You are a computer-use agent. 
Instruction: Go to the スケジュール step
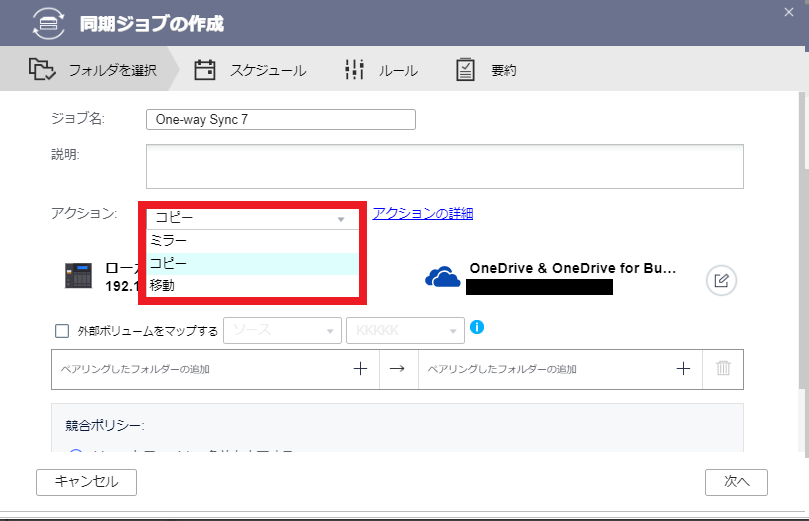coord(268,70)
